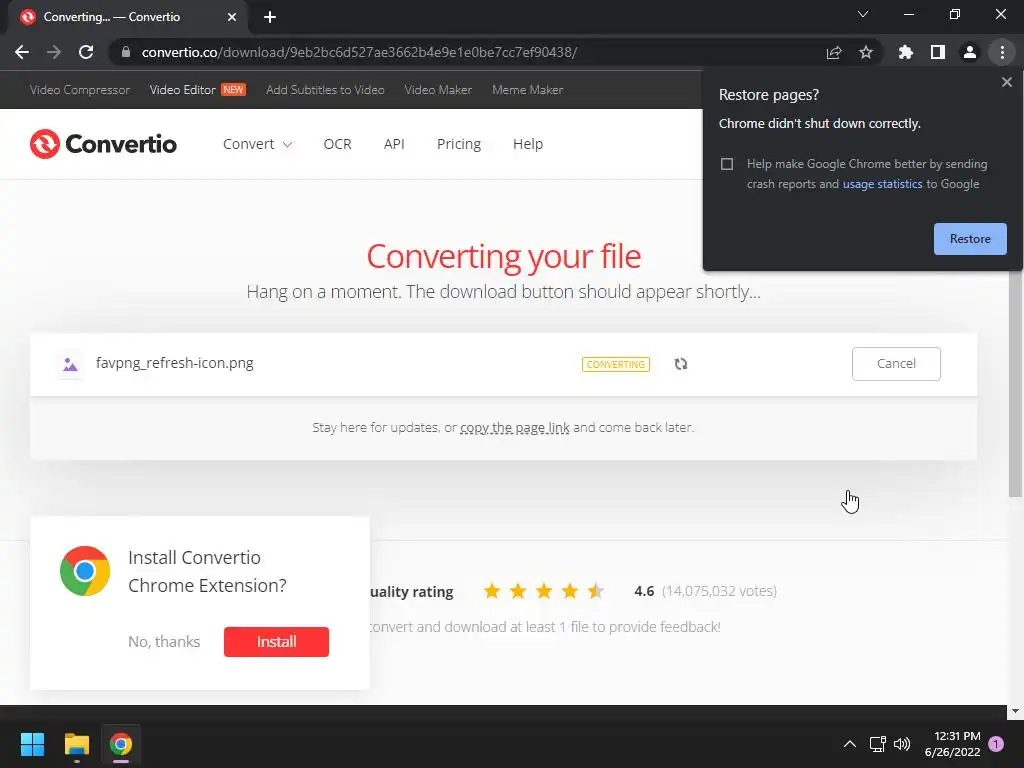
Task: Click Install for the Convertio extension
Action: coord(276,642)
